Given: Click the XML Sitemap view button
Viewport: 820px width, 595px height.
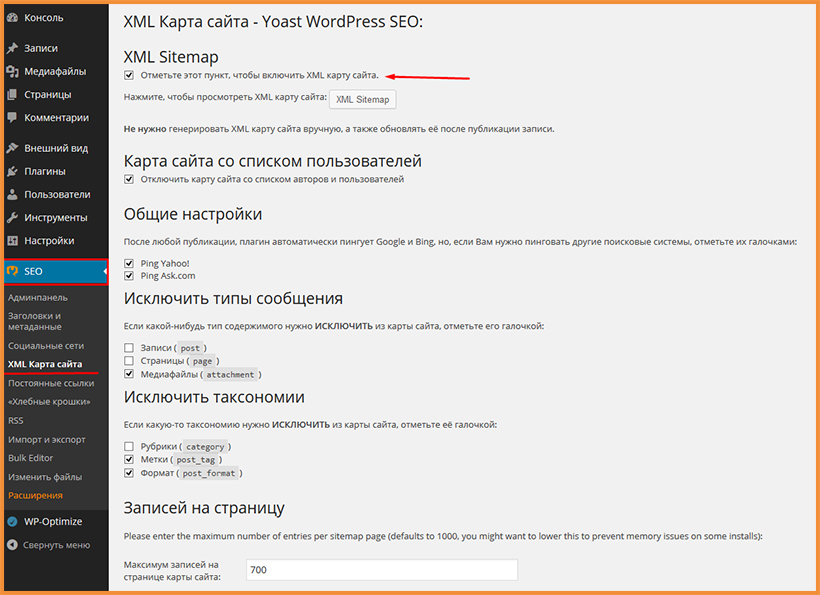Looking at the screenshot, I should pyautogui.click(x=362, y=99).
